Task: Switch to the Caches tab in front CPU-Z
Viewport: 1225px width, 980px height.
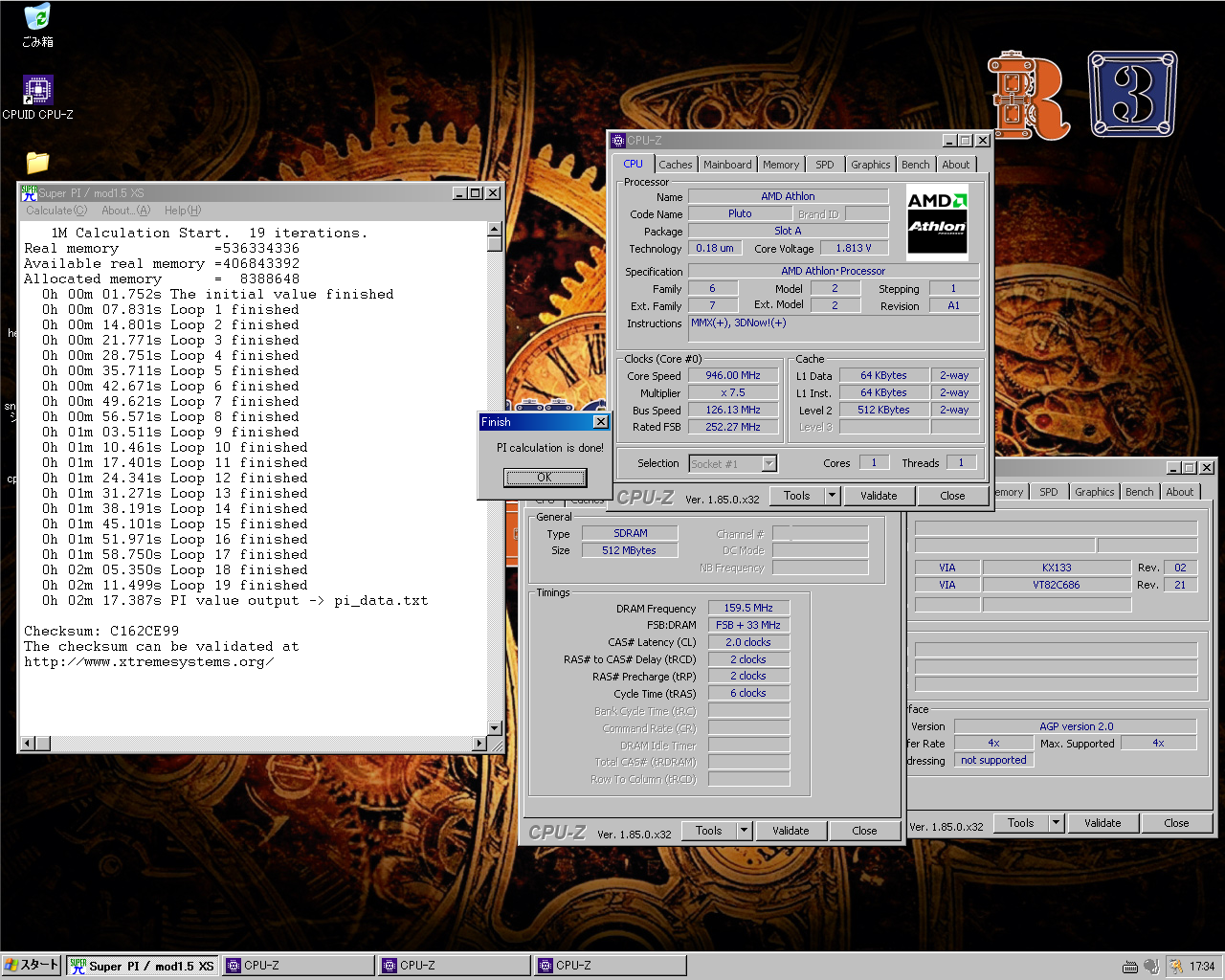Action: coord(675,165)
